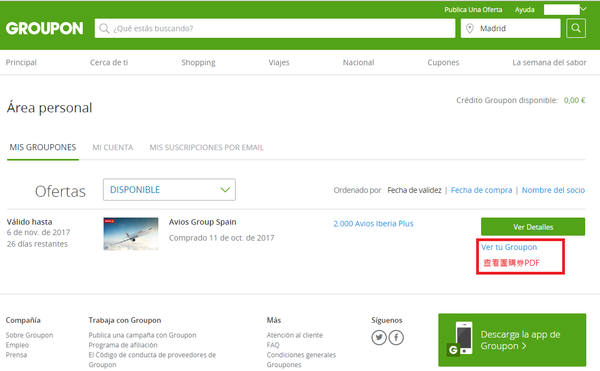Open La semana del sabor menu
600x371 pixels.
(549, 62)
